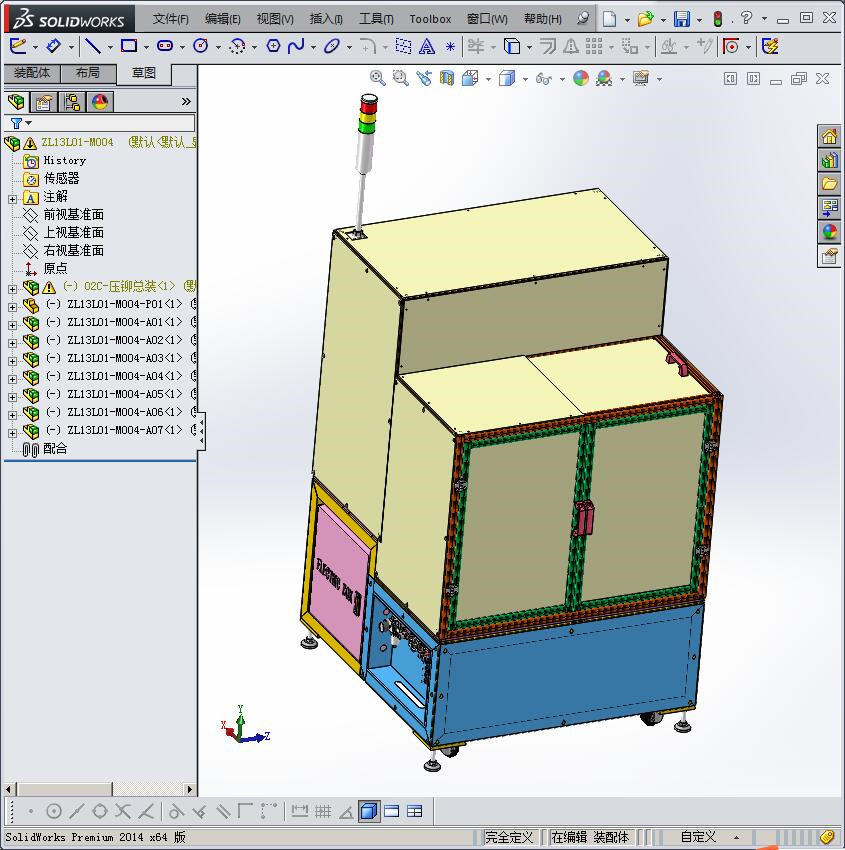The width and height of the screenshot is (845, 850).
Task: Click the Save icon
Action: 682,19
